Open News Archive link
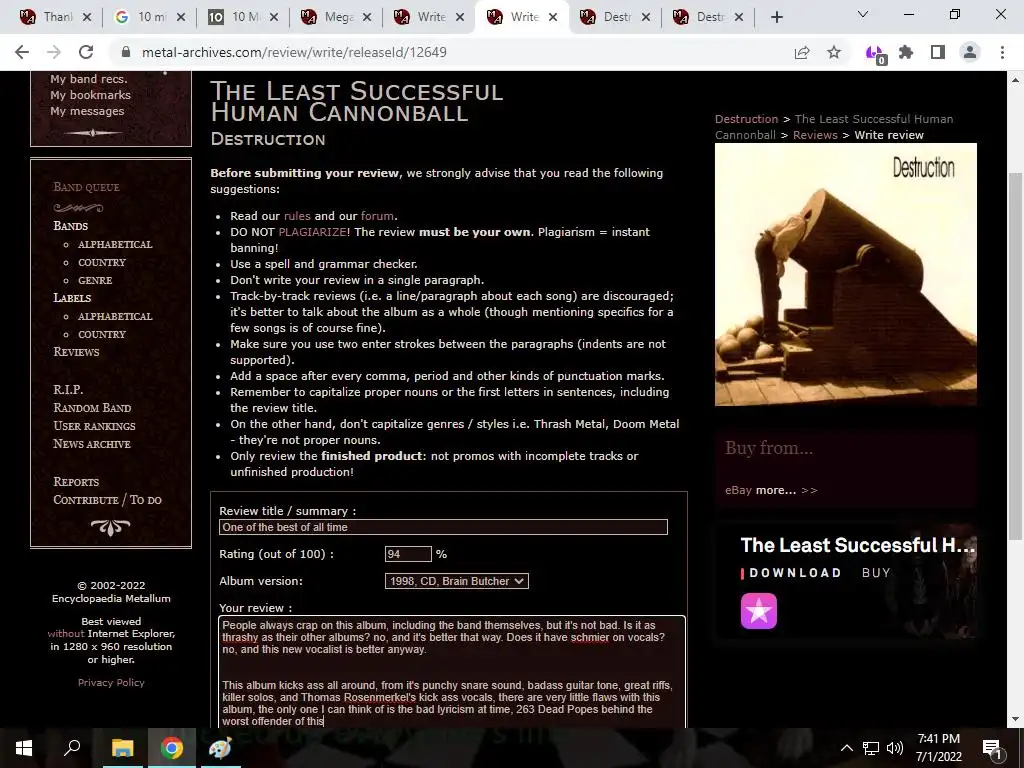This screenshot has width=1024, height=768. (91, 443)
